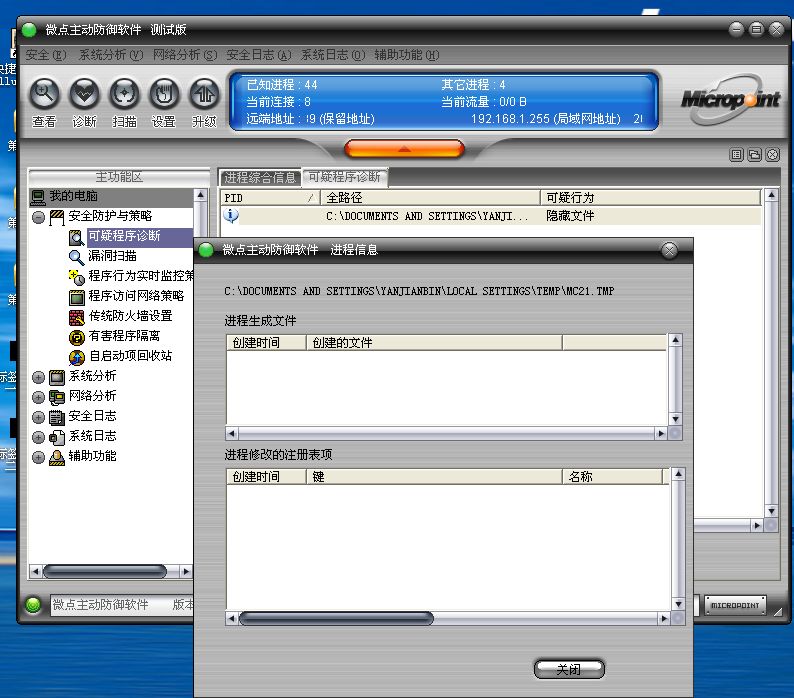The height and width of the screenshot is (698, 794).
Task: Switch to the 可疑程序诊断 tab
Action: [345, 177]
